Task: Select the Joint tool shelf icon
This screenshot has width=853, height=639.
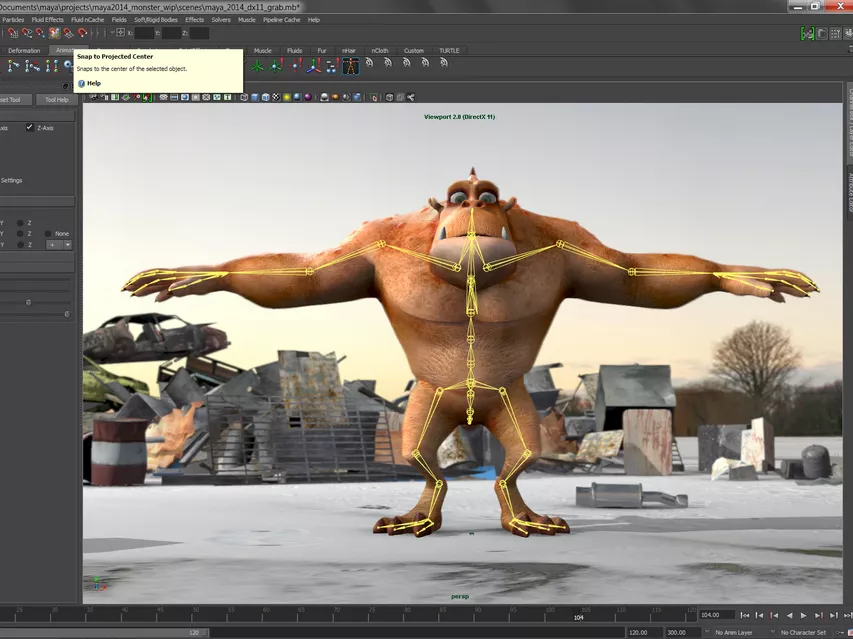Action: click(13, 66)
